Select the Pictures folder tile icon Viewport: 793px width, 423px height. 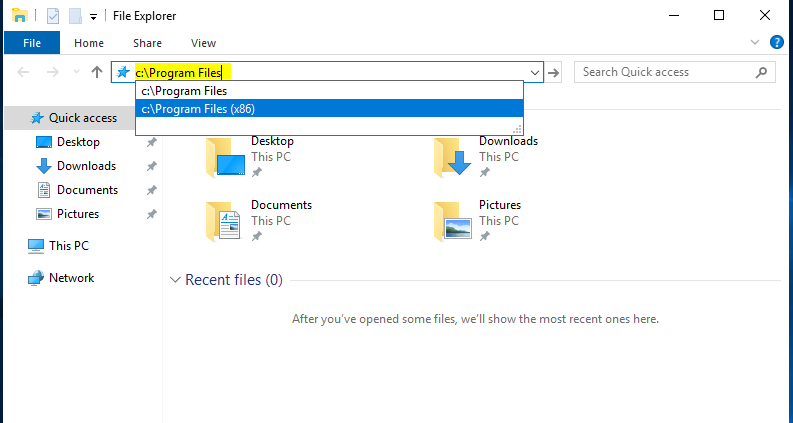pyautogui.click(x=453, y=221)
